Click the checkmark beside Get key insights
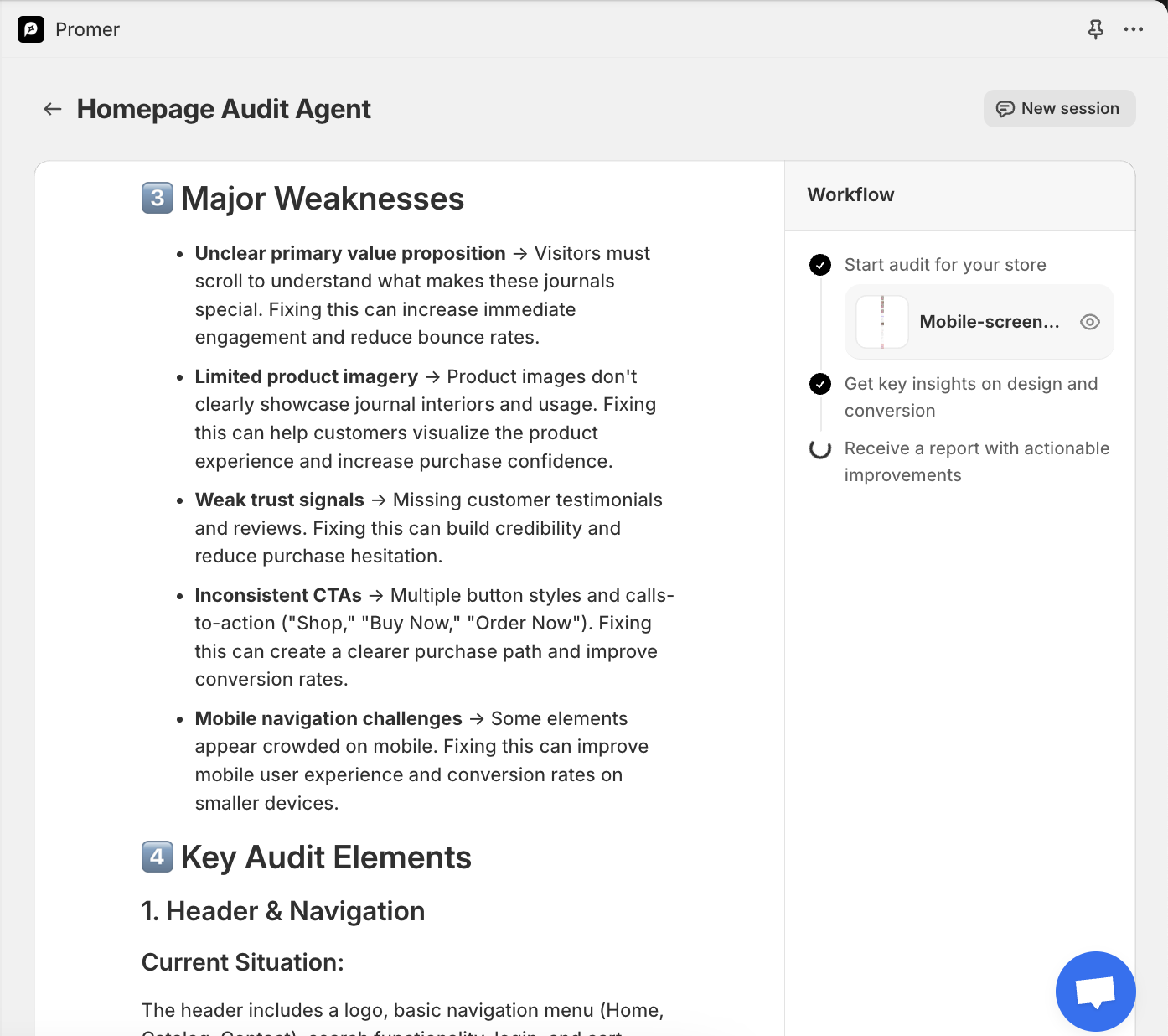This screenshot has height=1036, width=1168. 820,384
